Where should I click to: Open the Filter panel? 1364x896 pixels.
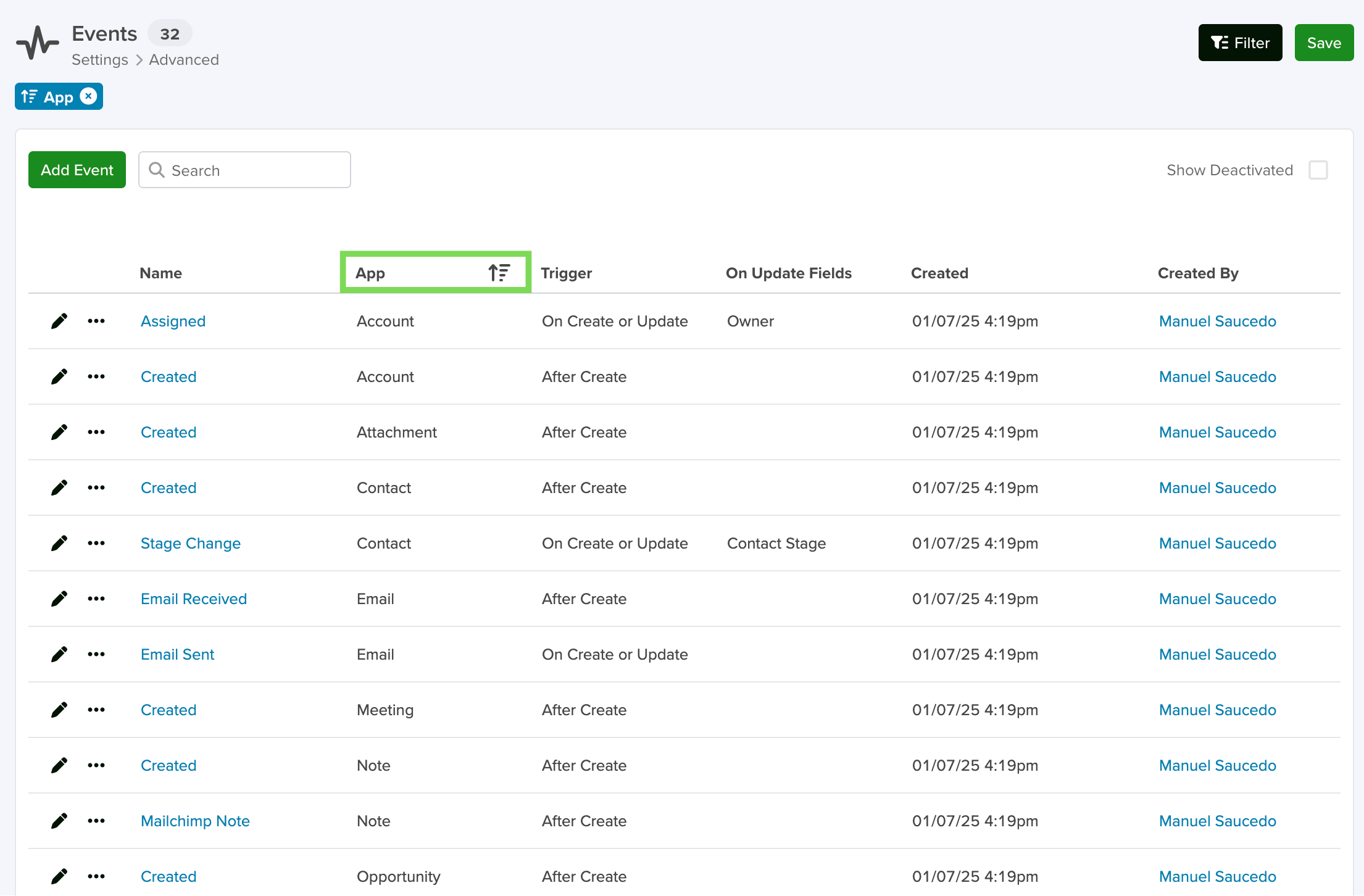pyautogui.click(x=1241, y=43)
